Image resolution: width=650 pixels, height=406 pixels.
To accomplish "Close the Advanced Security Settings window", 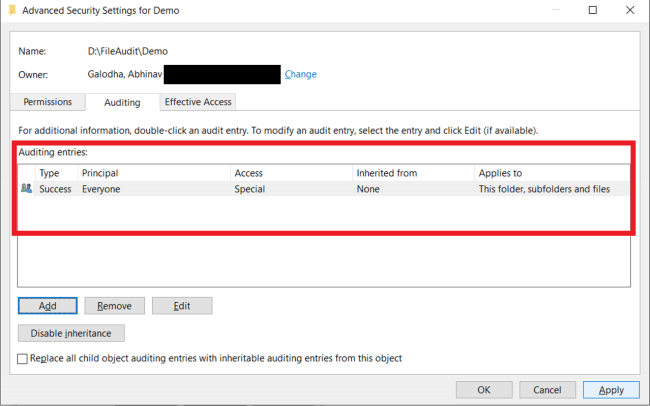I will [x=630, y=10].
